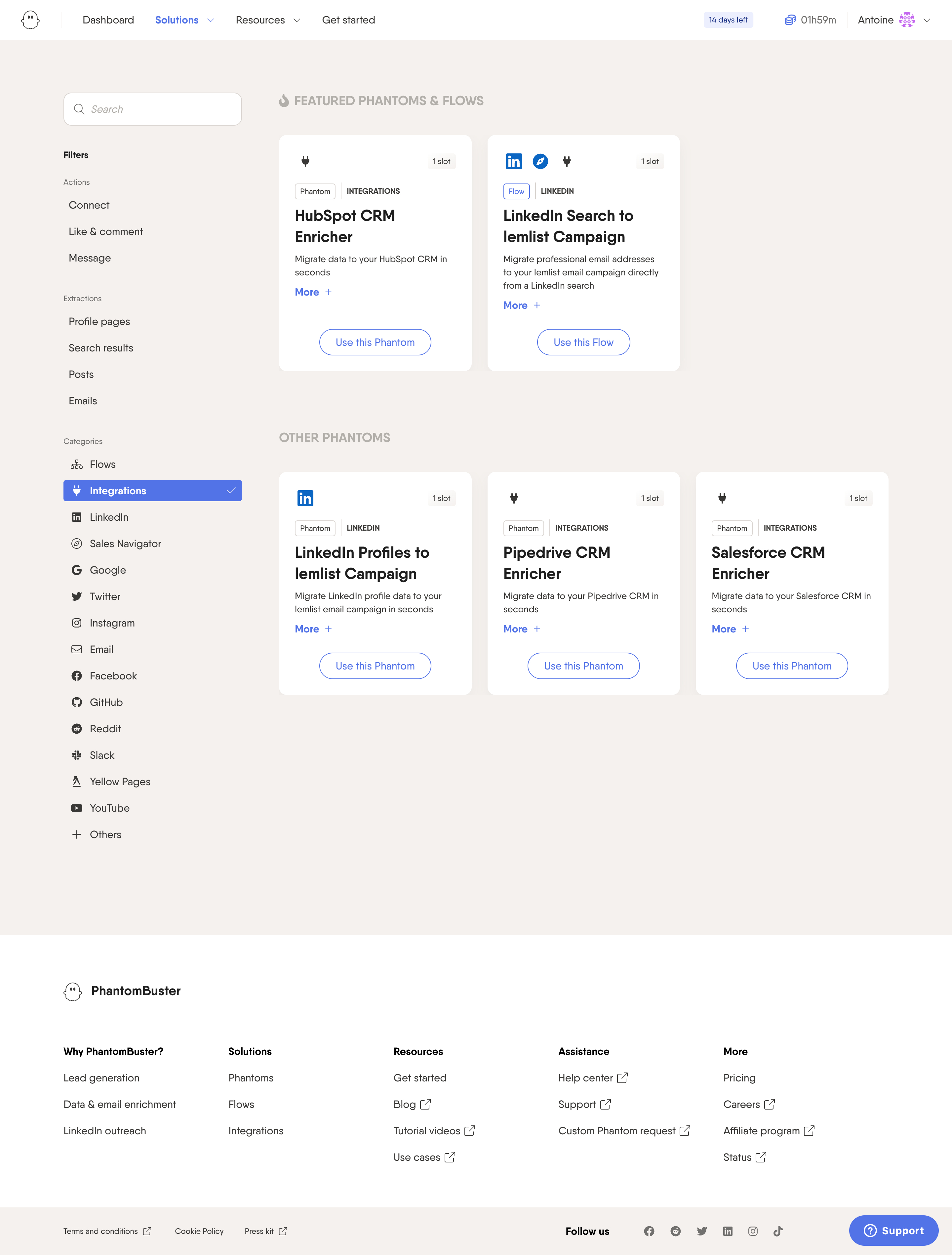Click Use this Flow button
This screenshot has width=952, height=1255.
pos(583,342)
